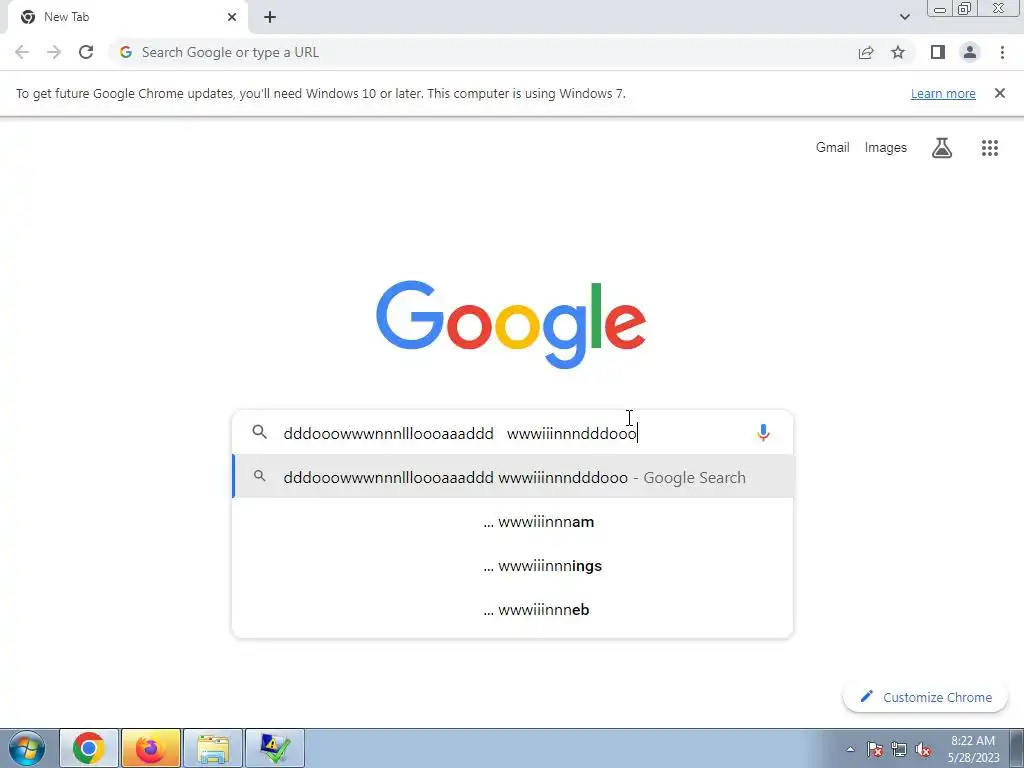Viewport: 1024px width, 768px height.
Task: Open the side panel icon
Action: pos(938,52)
